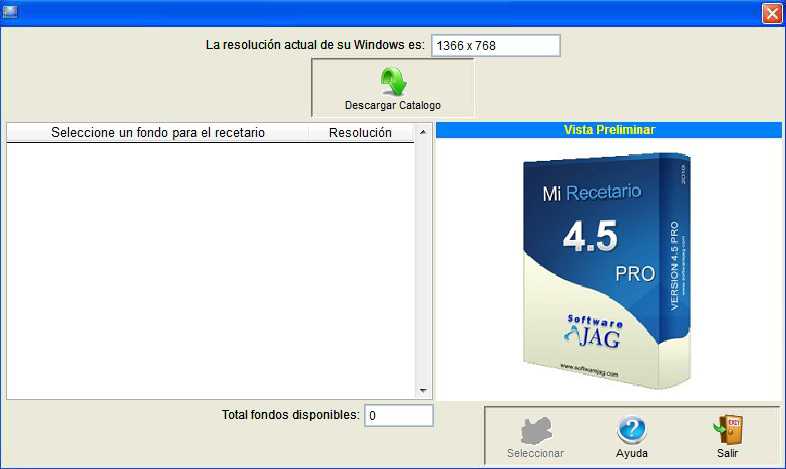Close the window with the red X
The width and height of the screenshot is (786, 469).
(x=772, y=13)
